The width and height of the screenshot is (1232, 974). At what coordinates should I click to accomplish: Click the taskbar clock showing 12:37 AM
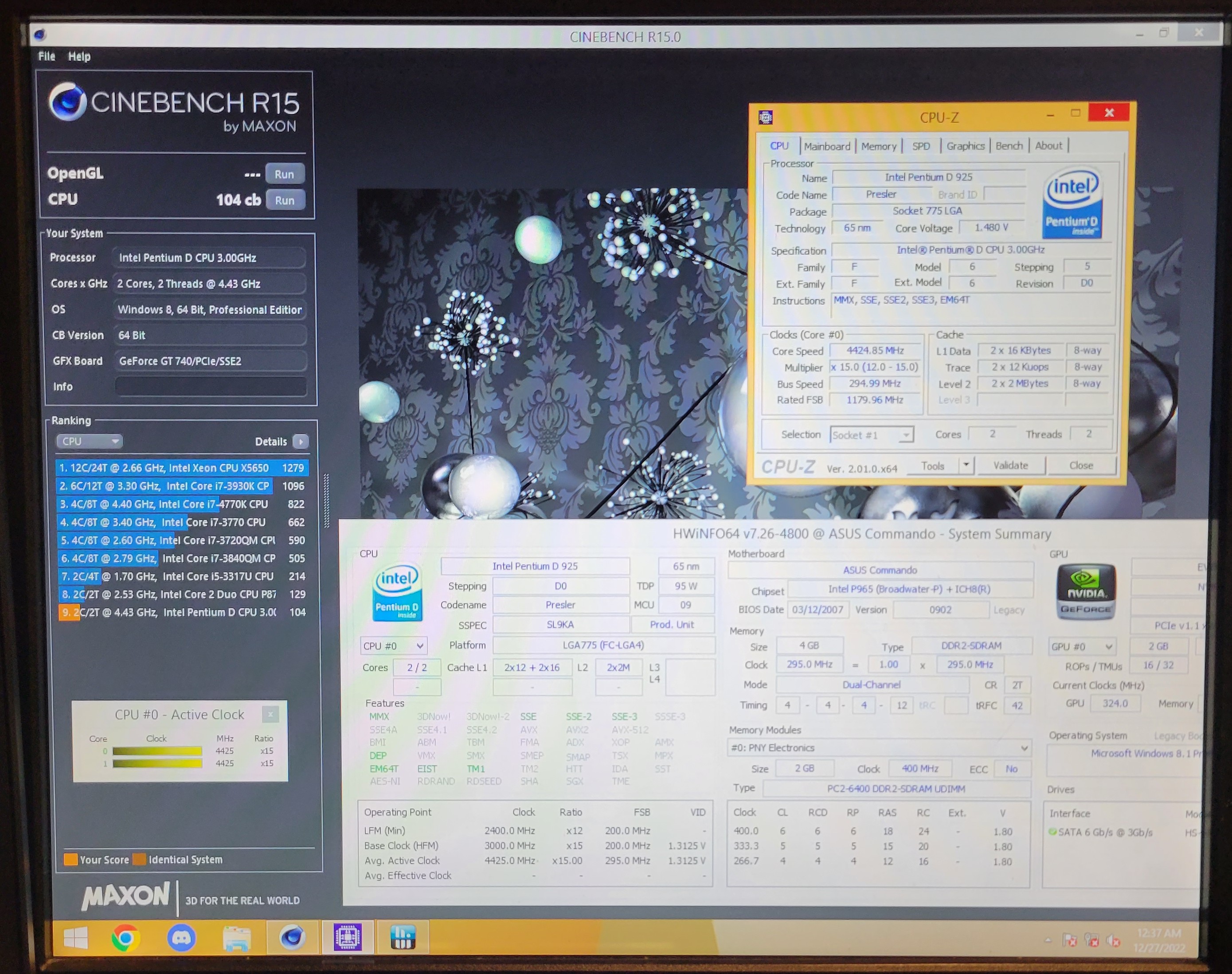1159,940
